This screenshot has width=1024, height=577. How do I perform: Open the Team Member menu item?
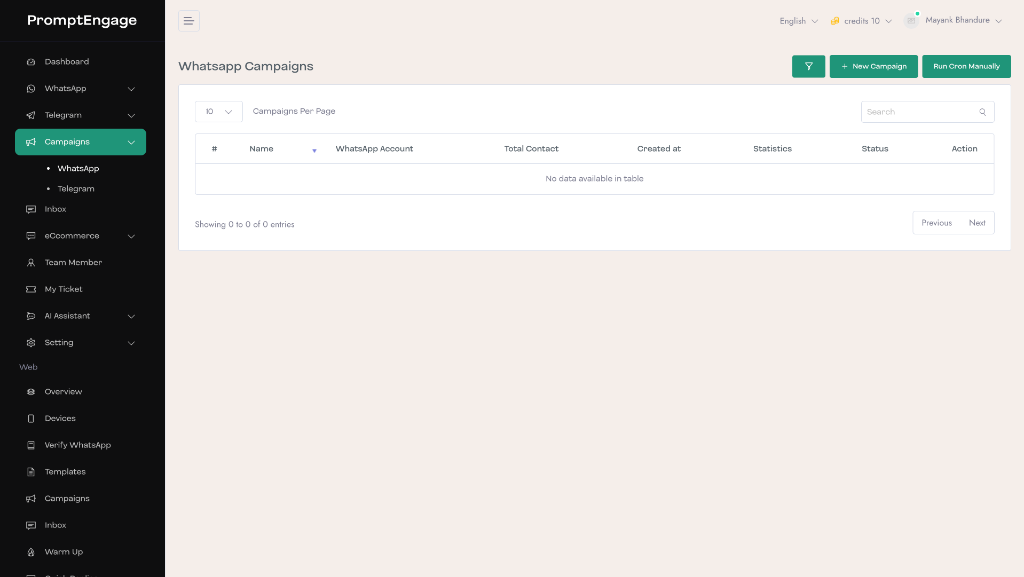(x=80, y=263)
